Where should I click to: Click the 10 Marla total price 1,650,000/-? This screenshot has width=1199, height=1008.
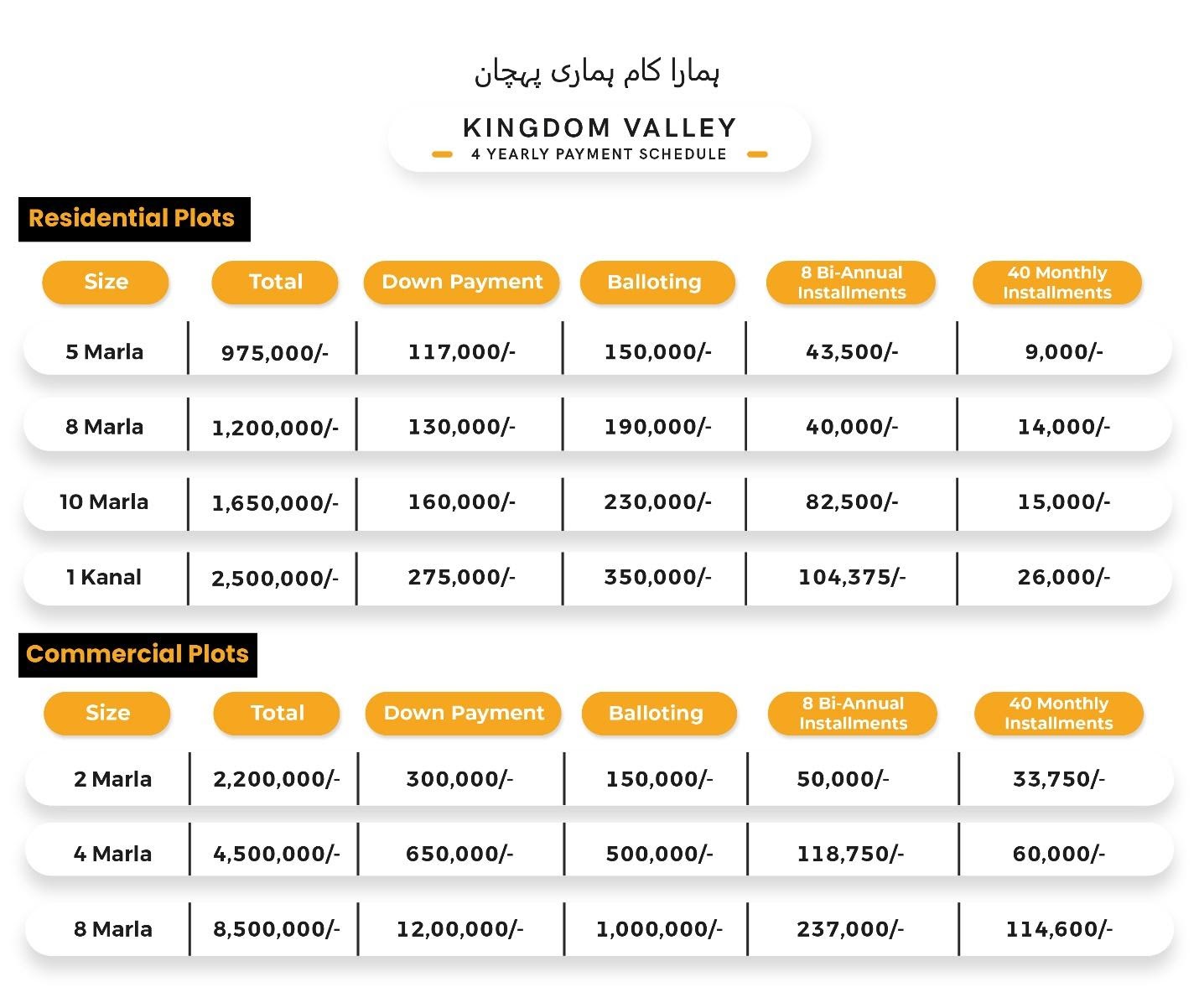[275, 503]
